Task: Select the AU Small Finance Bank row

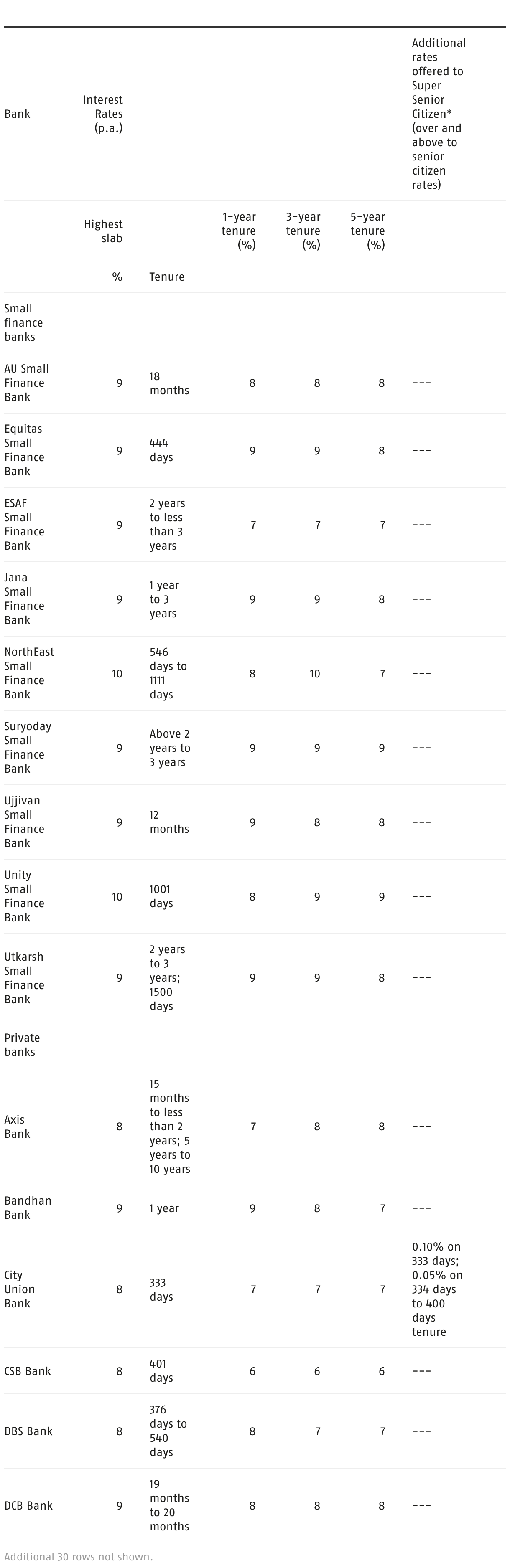Action: [26, 383]
